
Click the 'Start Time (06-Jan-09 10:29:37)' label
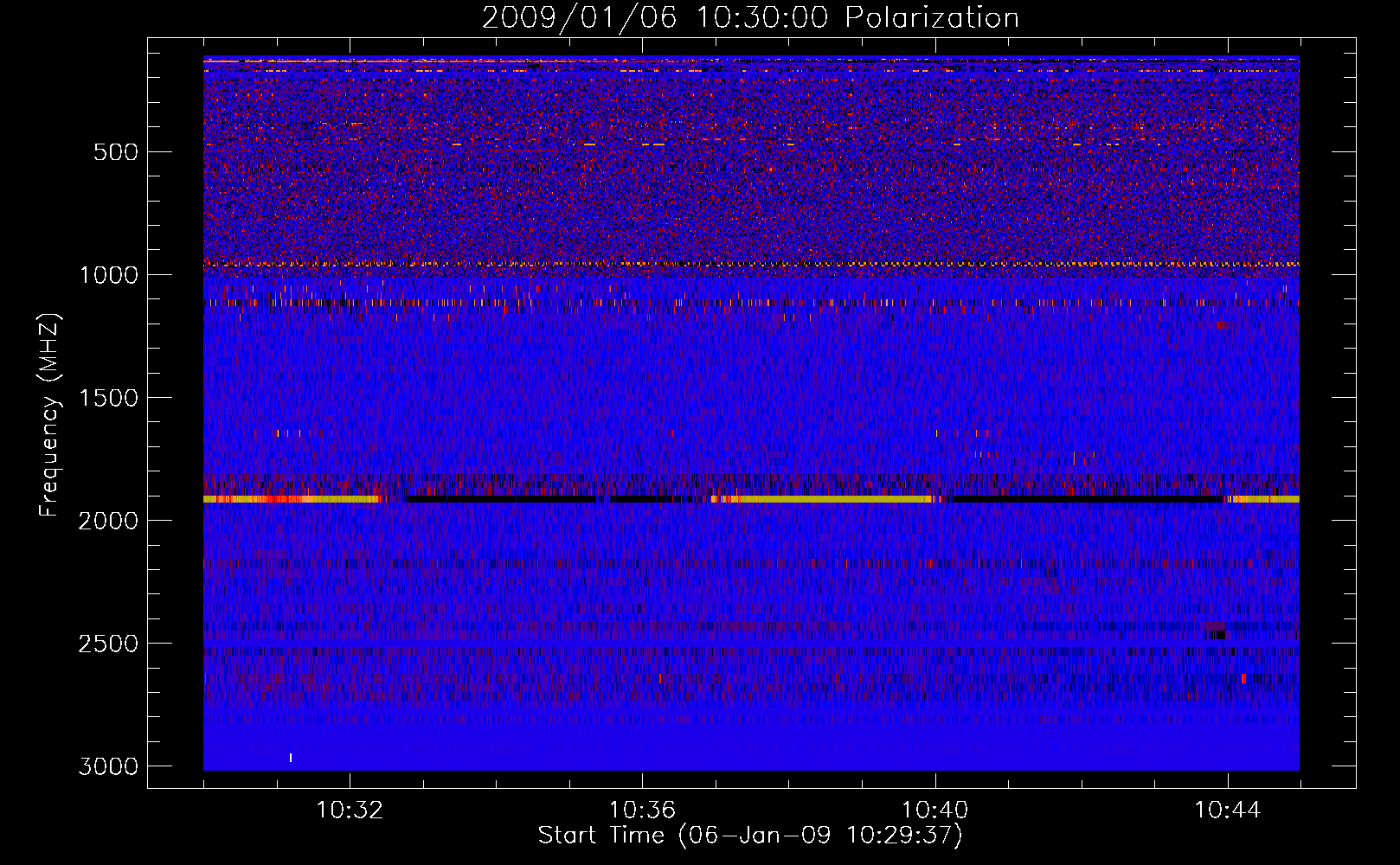tap(750, 836)
